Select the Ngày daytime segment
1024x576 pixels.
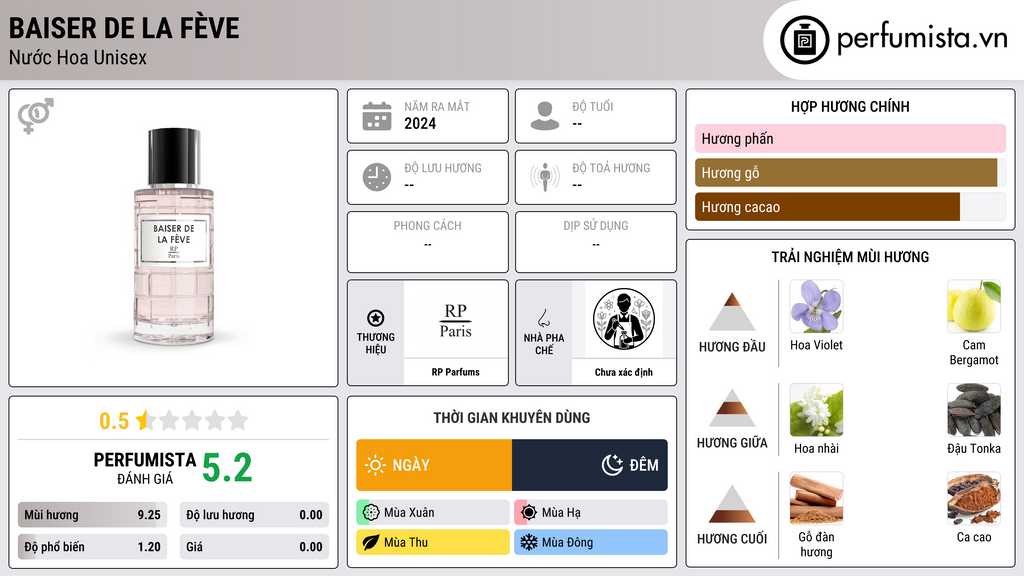coord(434,465)
